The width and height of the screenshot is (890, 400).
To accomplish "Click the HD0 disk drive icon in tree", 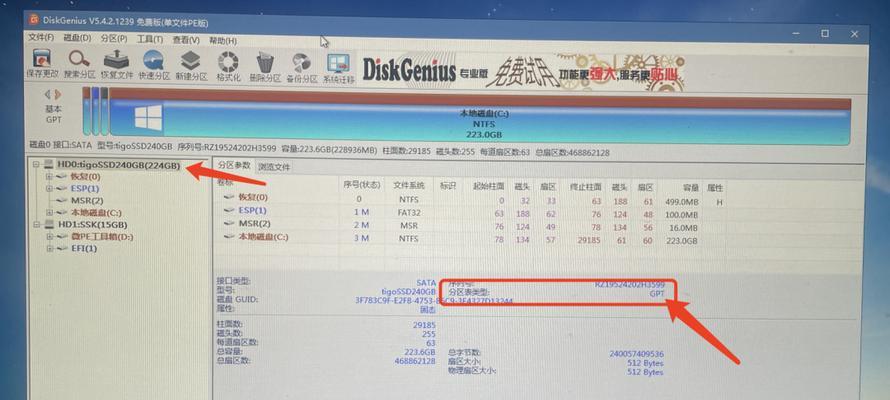I will [48, 165].
